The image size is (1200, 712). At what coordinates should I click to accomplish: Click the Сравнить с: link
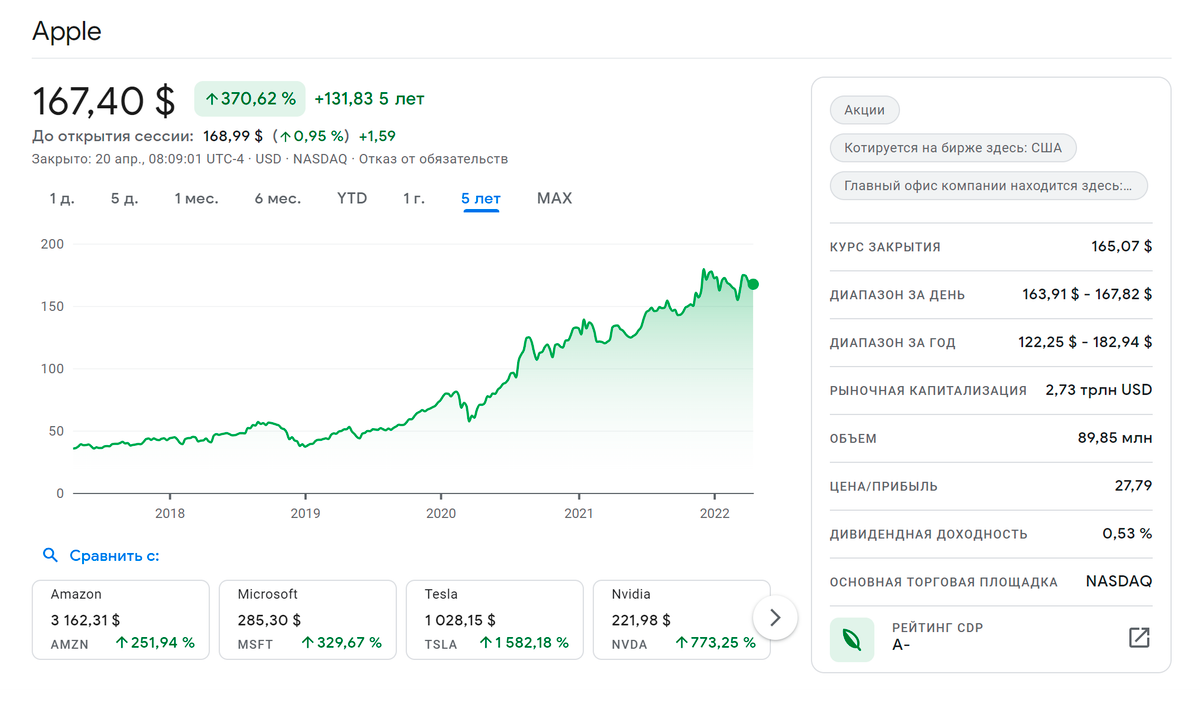click(x=114, y=555)
